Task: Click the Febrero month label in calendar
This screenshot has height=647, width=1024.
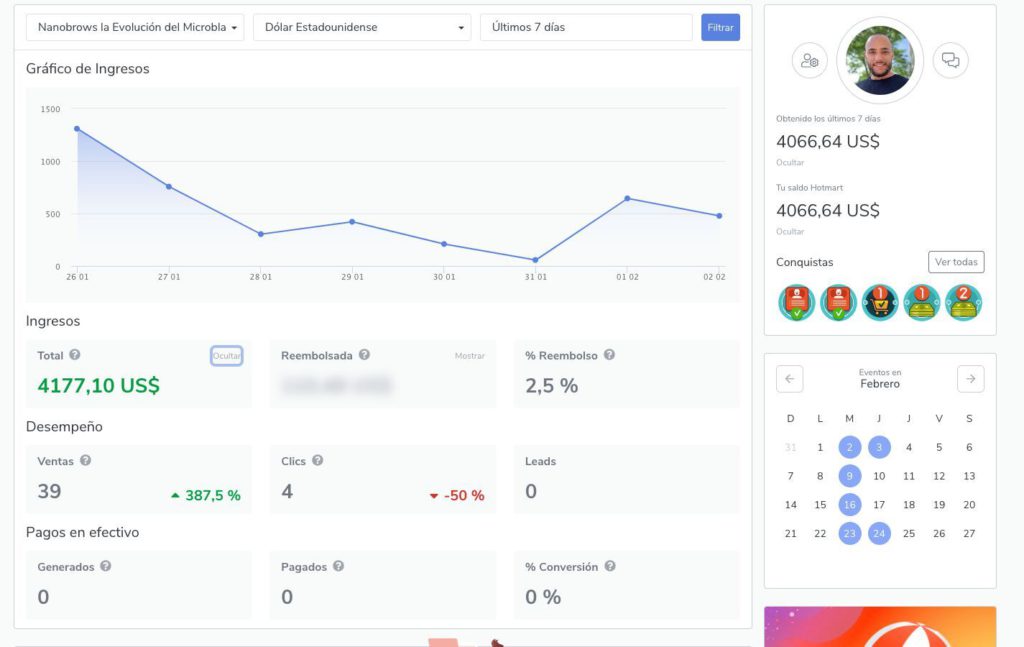Action: pyautogui.click(x=880, y=384)
